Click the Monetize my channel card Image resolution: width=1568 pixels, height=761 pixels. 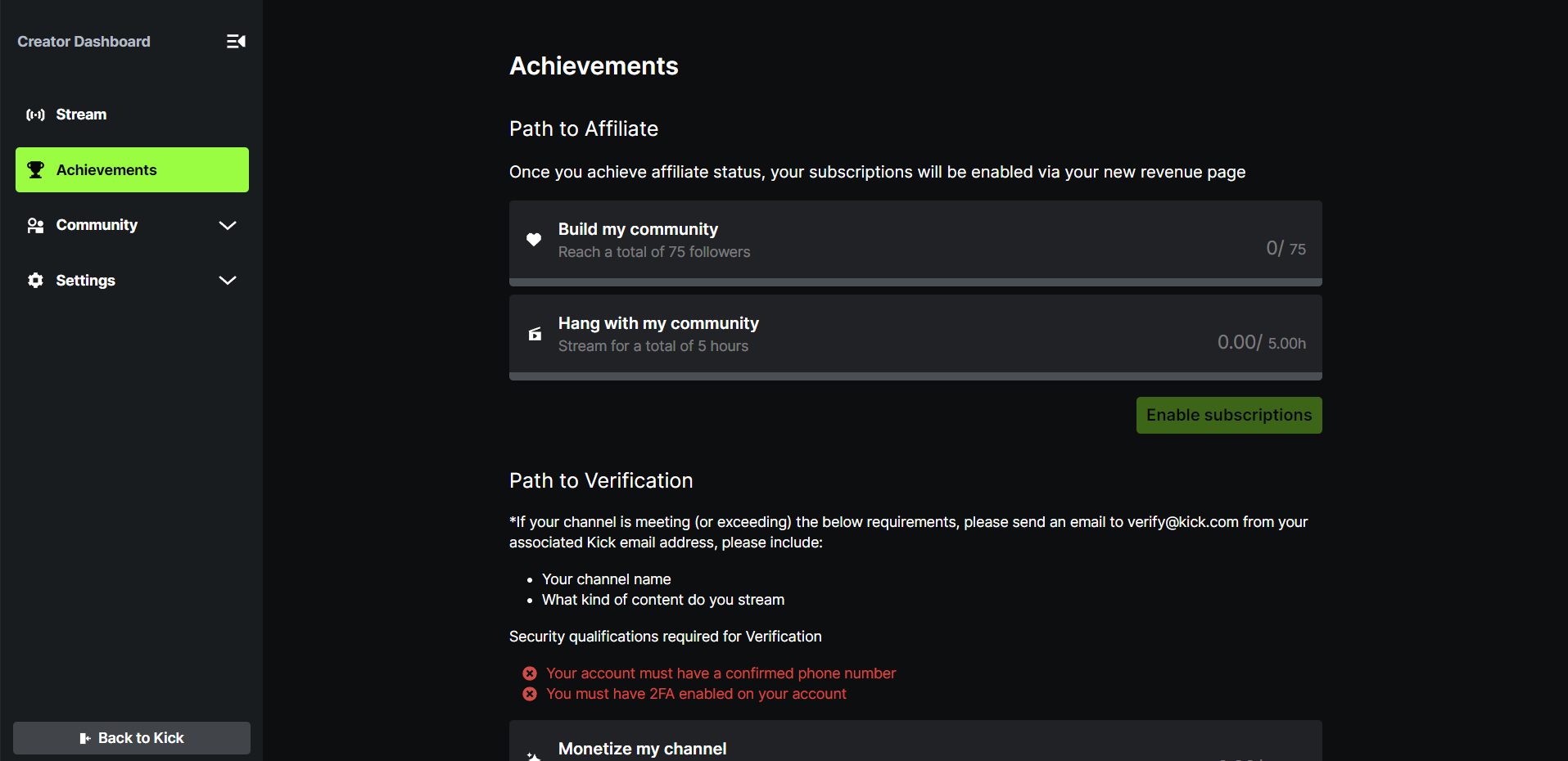pos(915,745)
